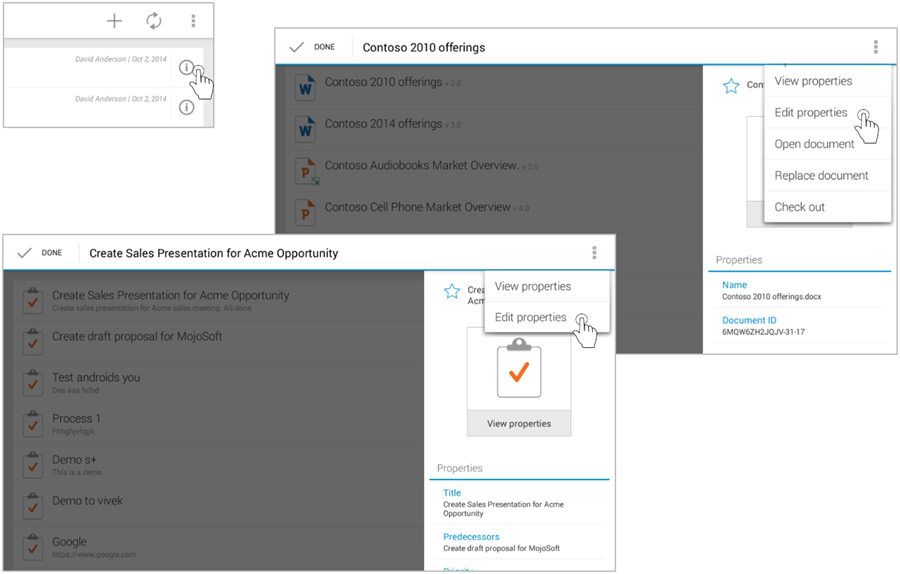Click PowerPoint icon for Contoso Cell Phone Market Overview
Screen dimensions: 900x574
305,212
